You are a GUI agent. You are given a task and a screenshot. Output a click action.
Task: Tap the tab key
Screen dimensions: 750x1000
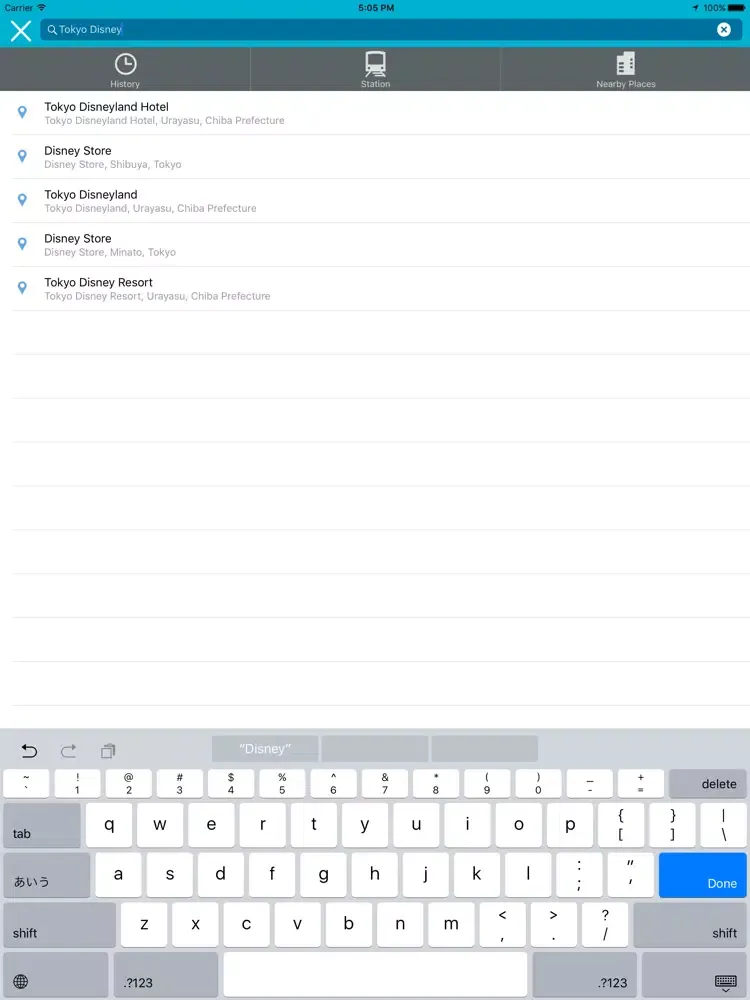click(42, 825)
